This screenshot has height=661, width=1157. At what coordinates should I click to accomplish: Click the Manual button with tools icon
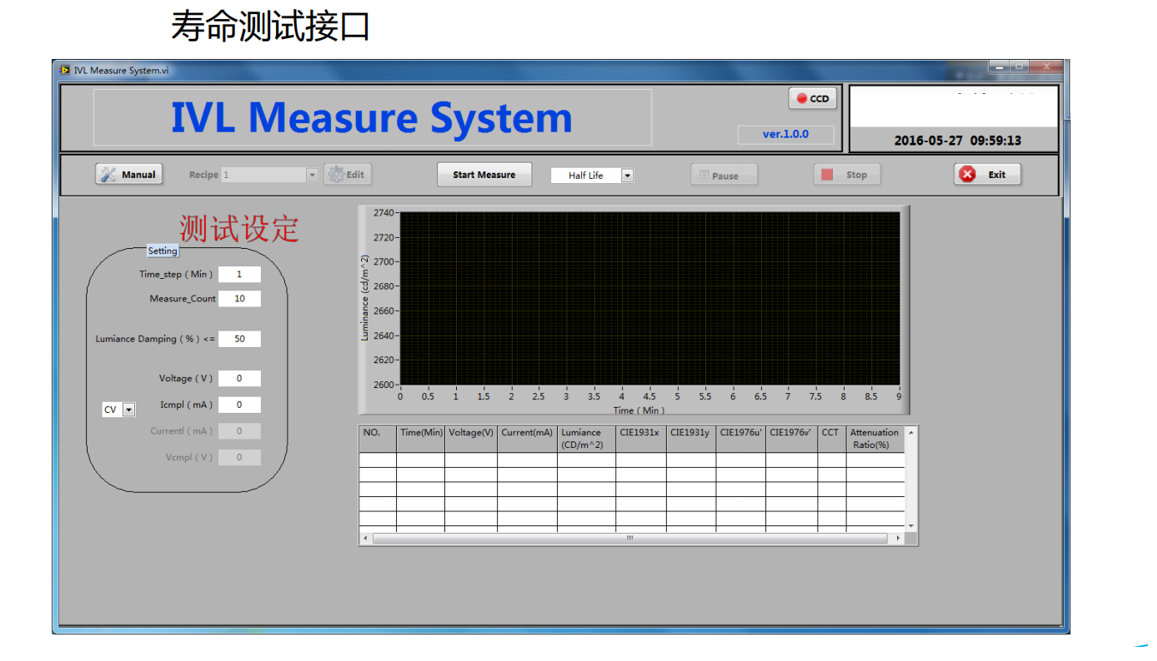pos(129,174)
